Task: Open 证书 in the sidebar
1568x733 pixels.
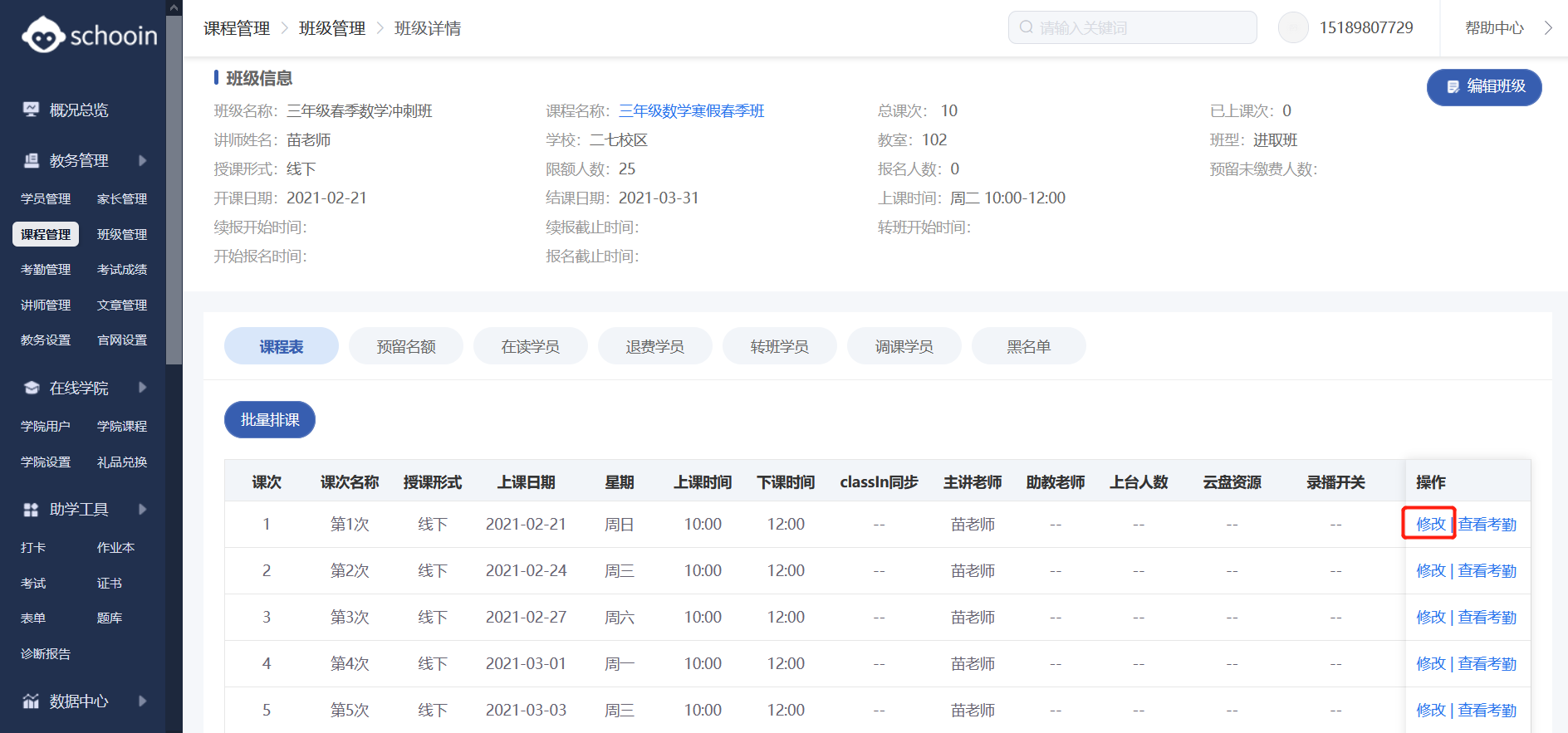Action: 110,584
